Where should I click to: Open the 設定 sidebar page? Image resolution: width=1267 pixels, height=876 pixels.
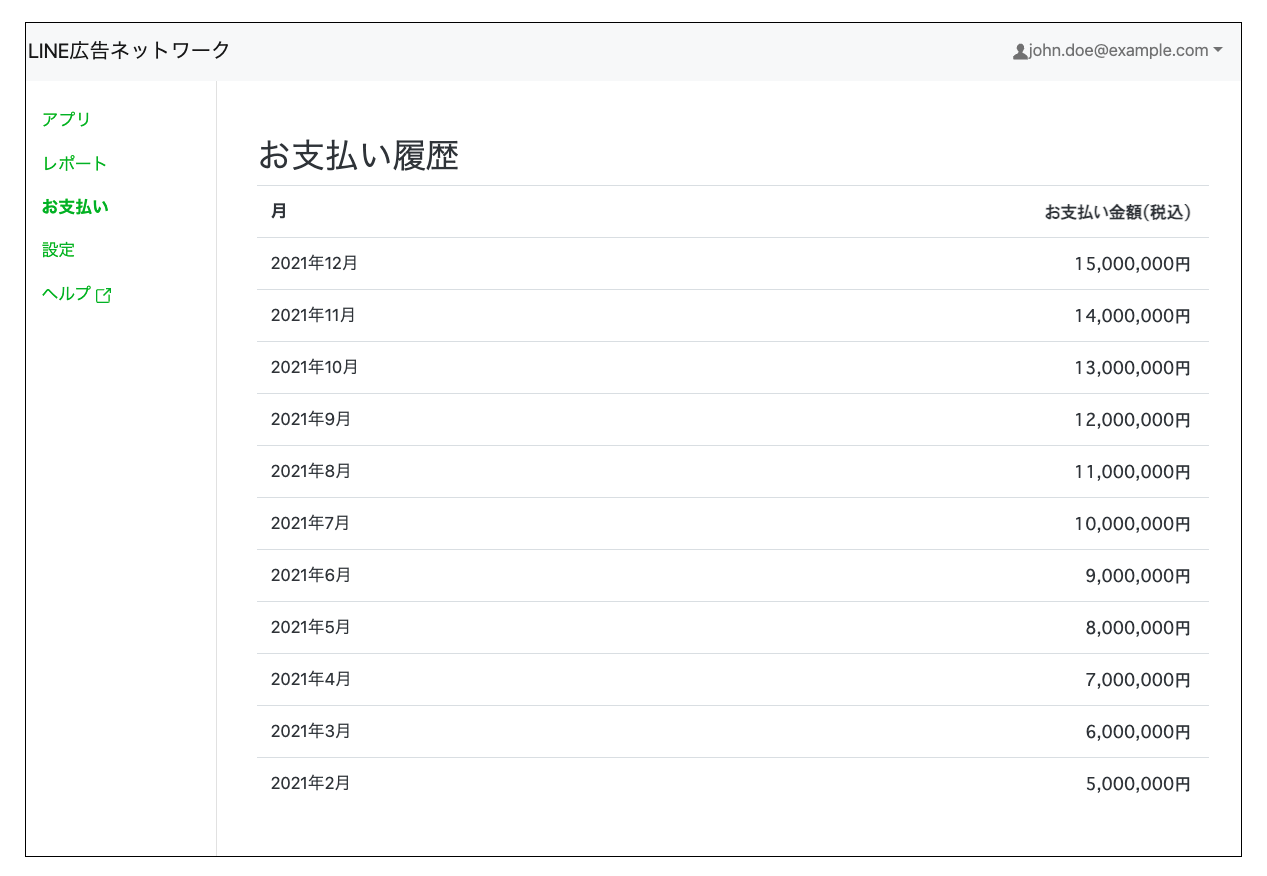pos(58,250)
